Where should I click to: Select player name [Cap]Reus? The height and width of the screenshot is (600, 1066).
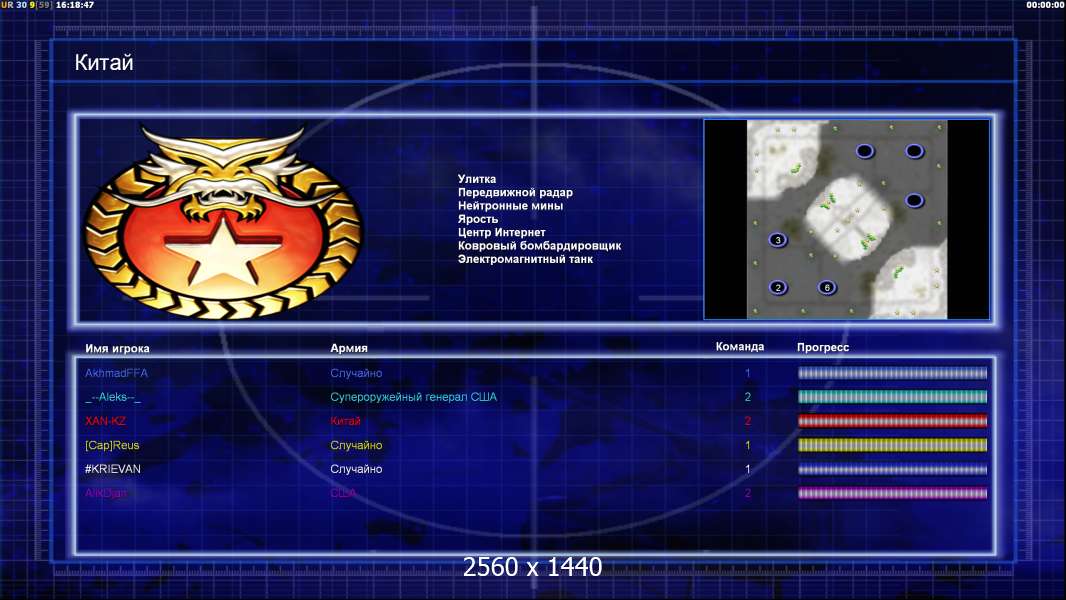112,445
